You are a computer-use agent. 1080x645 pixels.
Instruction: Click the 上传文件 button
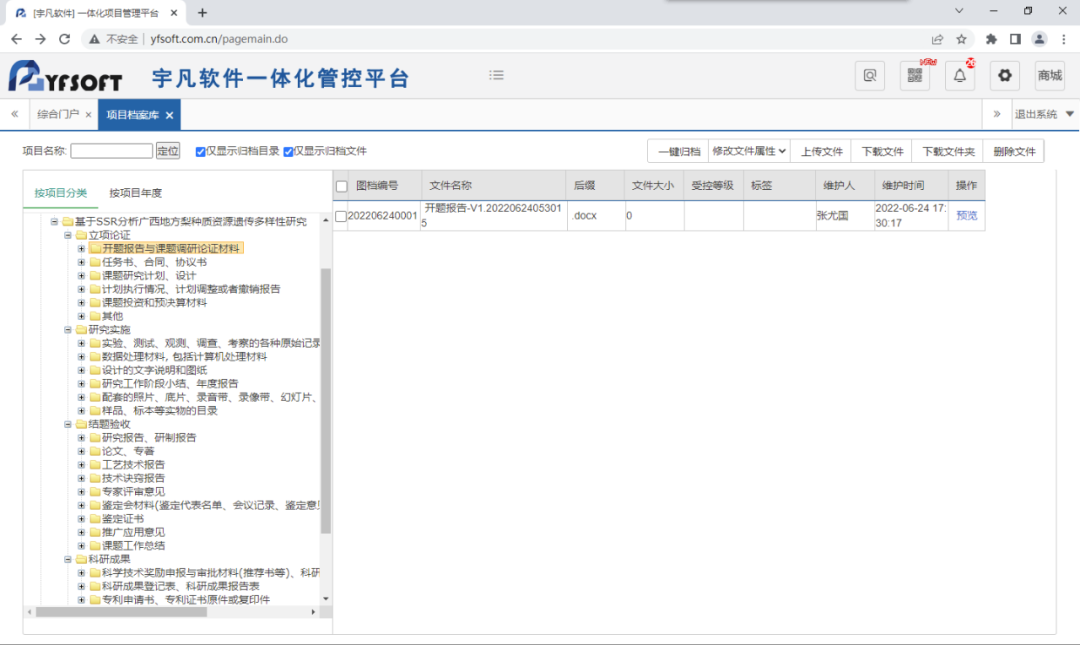(x=821, y=152)
